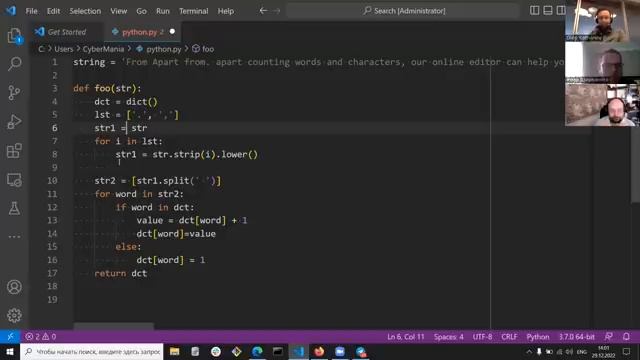Open the Manage gear menu
This screenshot has width=640, height=360.
point(14,315)
